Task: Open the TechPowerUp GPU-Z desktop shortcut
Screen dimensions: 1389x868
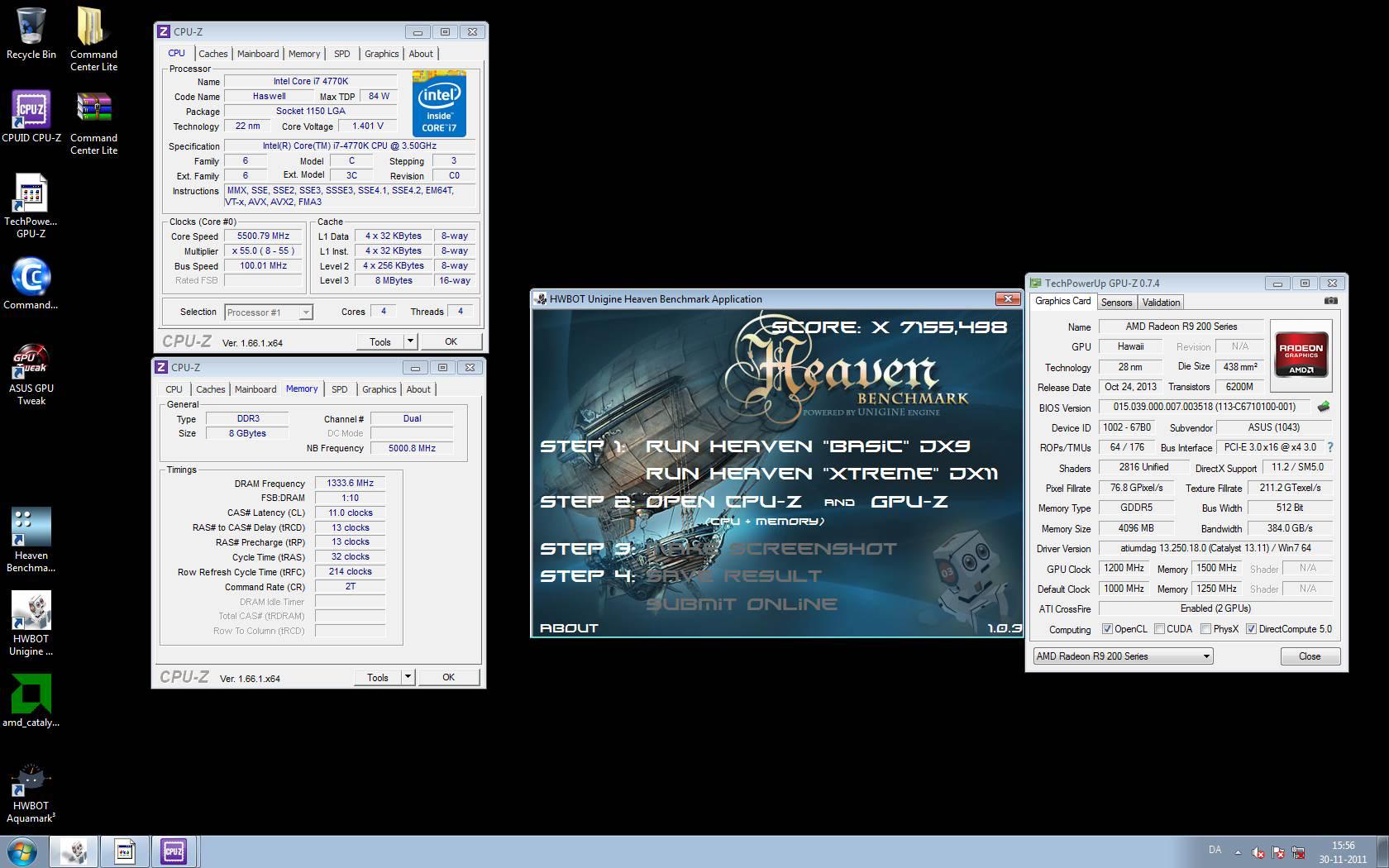Action: coord(31,195)
